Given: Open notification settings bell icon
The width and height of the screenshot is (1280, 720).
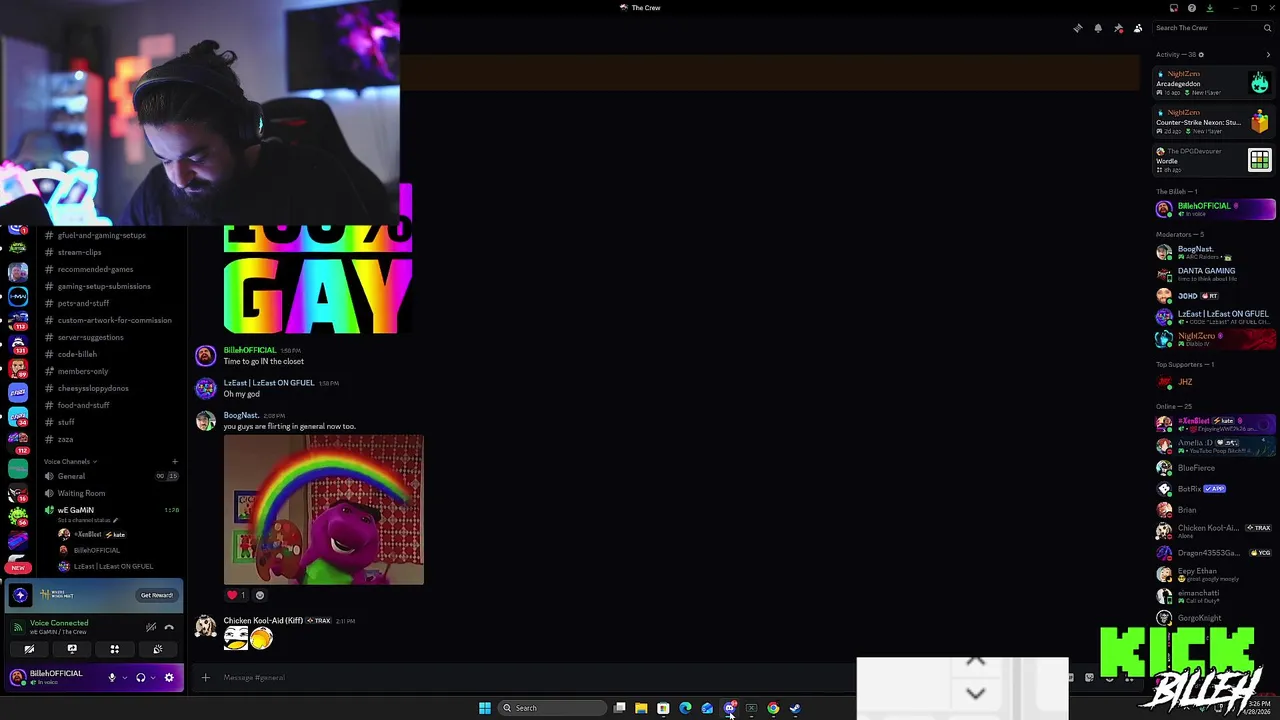Looking at the screenshot, I should coord(1098,28).
